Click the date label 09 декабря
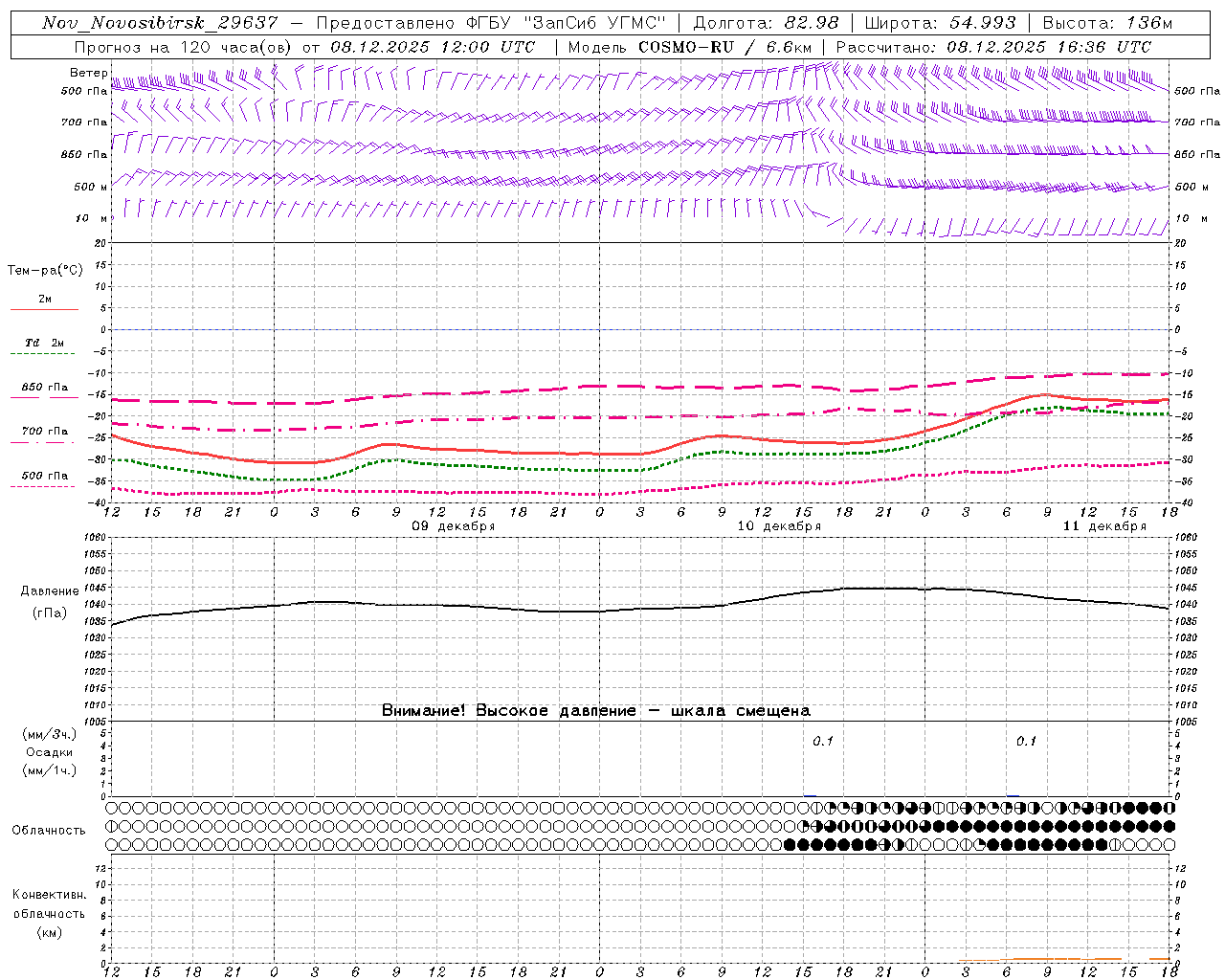1225x980 pixels. click(x=453, y=526)
